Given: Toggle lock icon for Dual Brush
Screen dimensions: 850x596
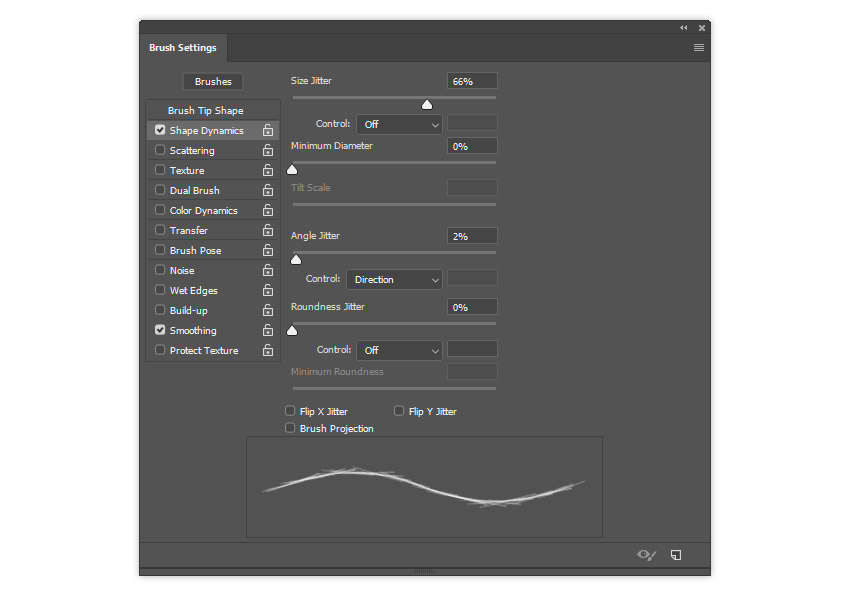Looking at the screenshot, I should tap(268, 190).
